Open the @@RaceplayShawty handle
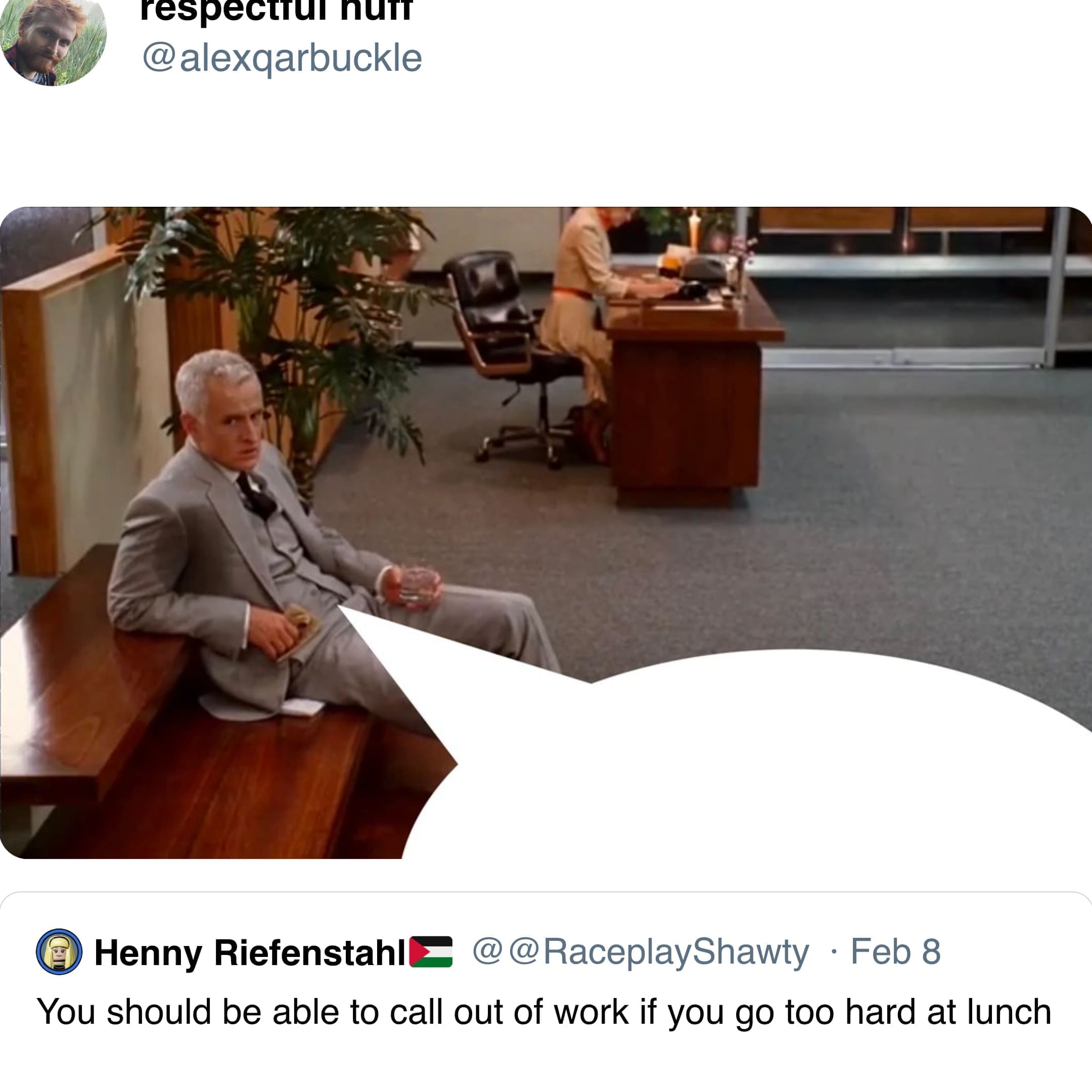 tap(641, 953)
